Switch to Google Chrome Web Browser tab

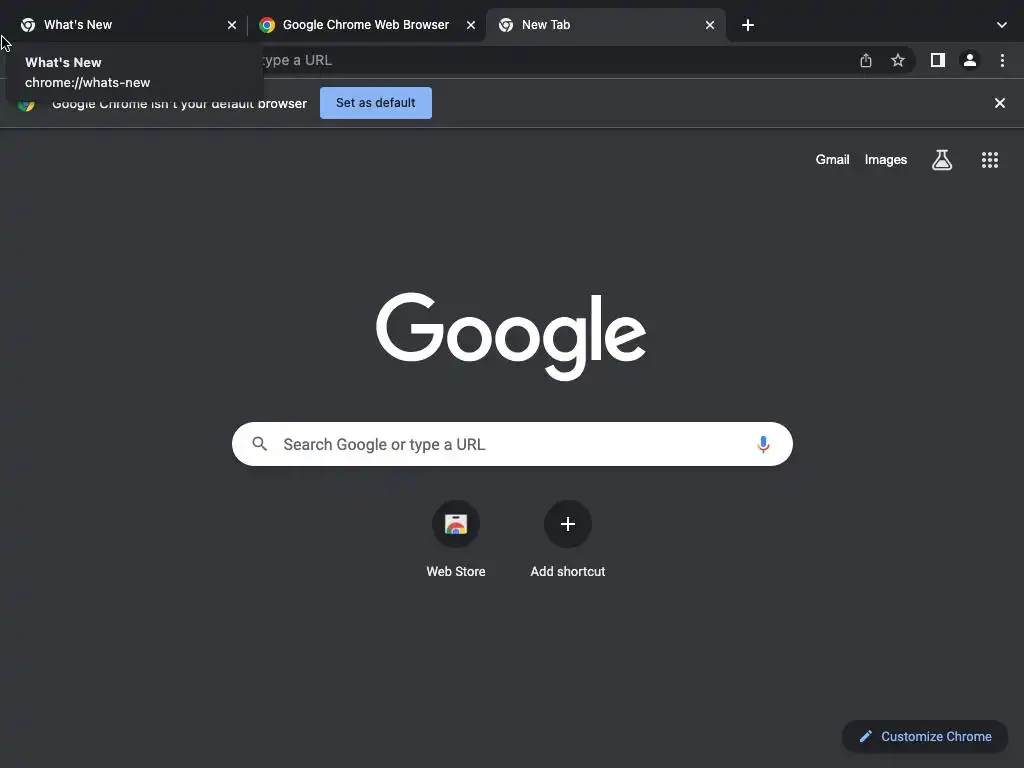tap(366, 25)
